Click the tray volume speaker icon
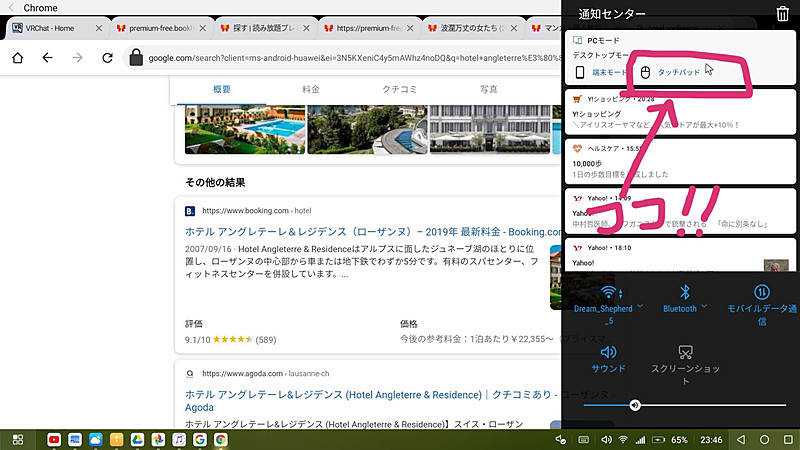Viewport: 800px width, 450px height. 606,440
